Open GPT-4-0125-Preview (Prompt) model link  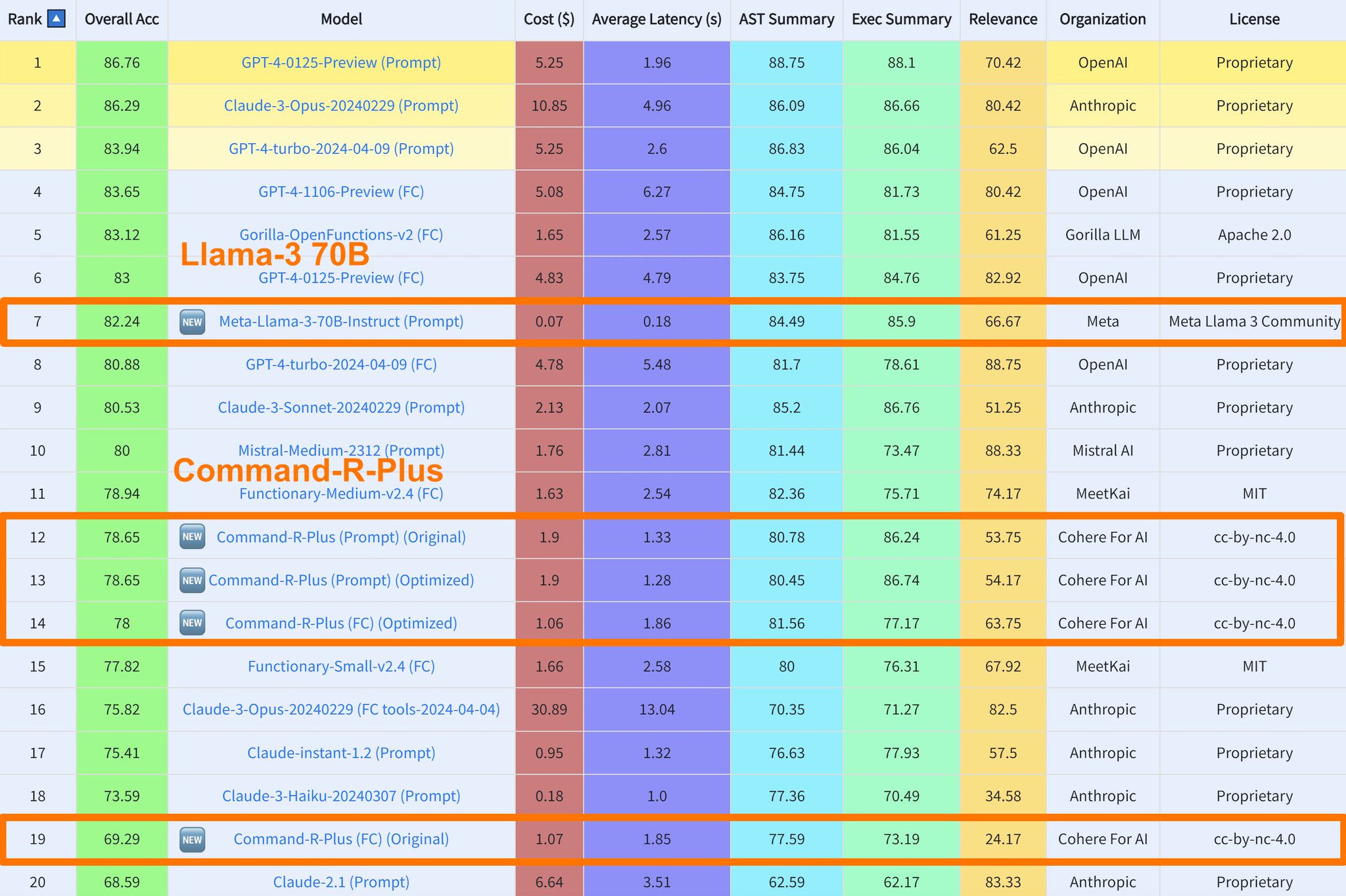coord(341,62)
